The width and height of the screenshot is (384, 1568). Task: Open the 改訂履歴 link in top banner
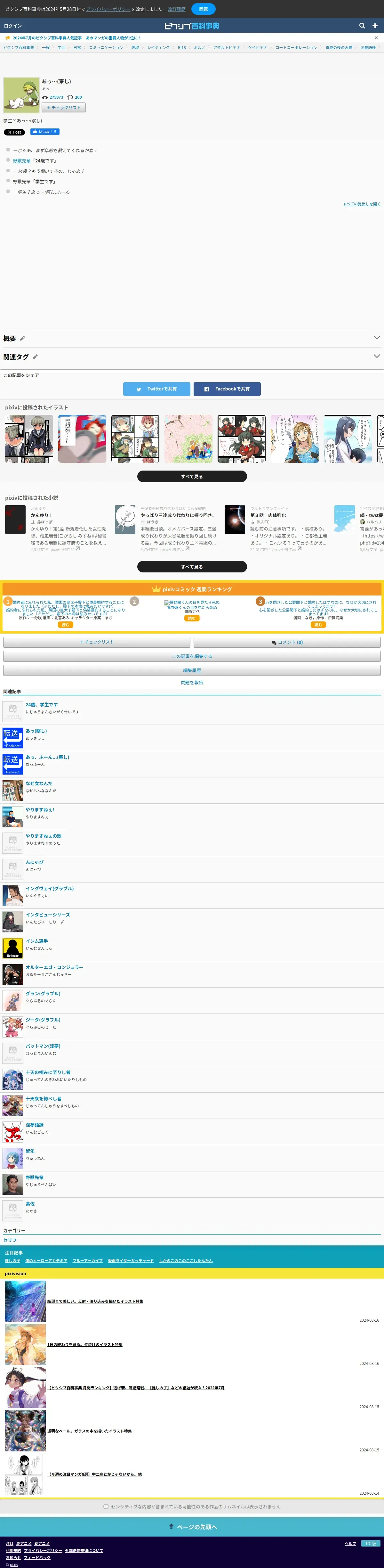177,9
